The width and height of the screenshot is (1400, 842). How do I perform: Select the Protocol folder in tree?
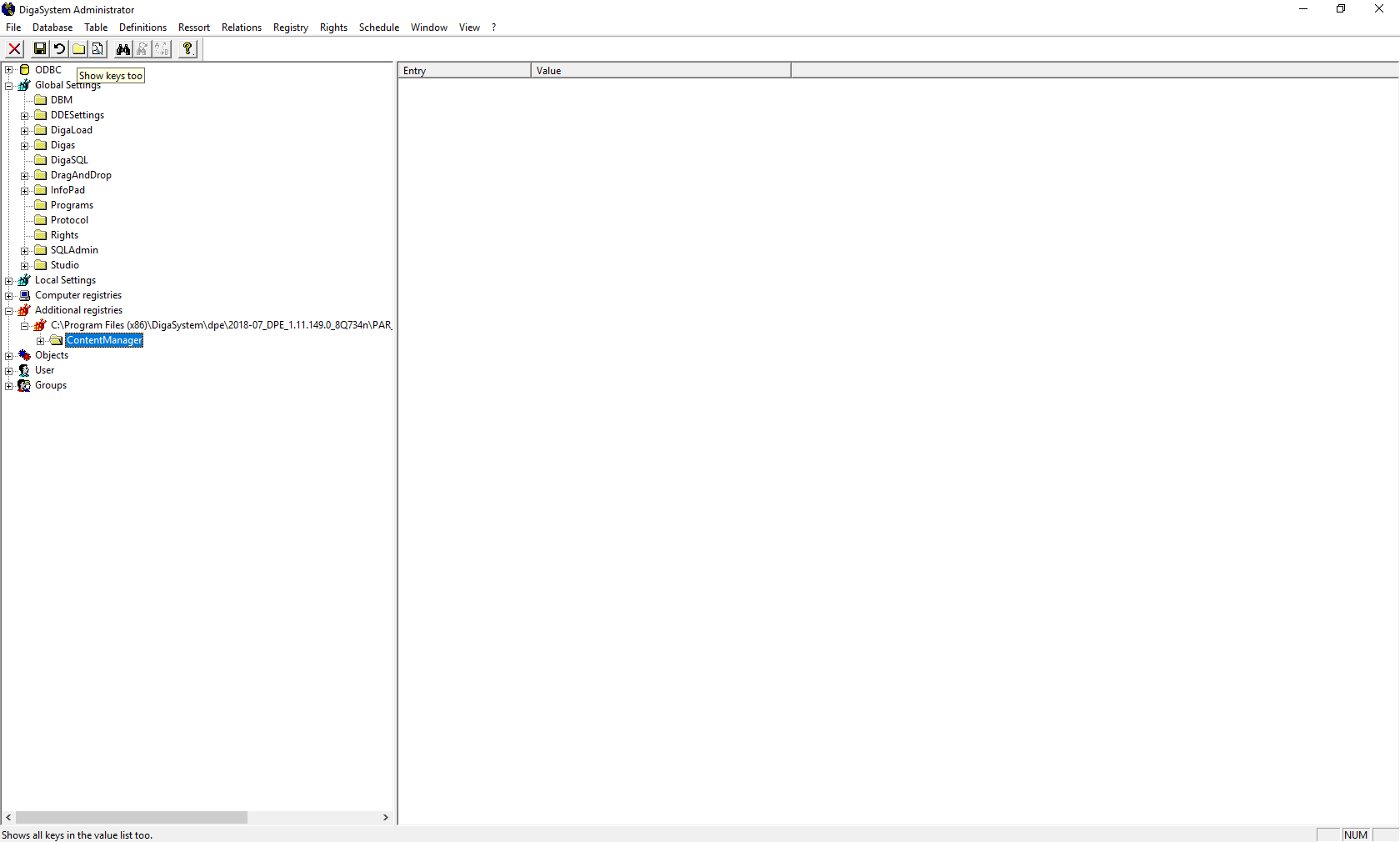(69, 220)
